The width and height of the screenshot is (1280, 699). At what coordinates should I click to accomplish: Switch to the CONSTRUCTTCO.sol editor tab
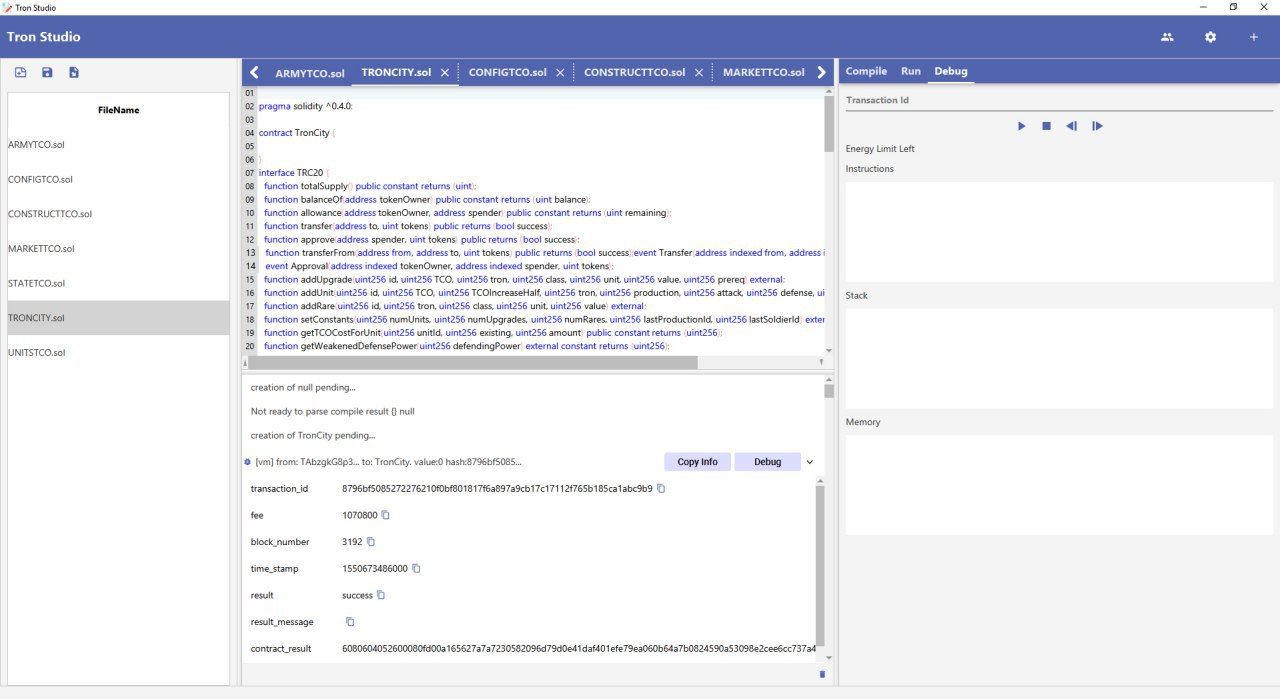(634, 73)
